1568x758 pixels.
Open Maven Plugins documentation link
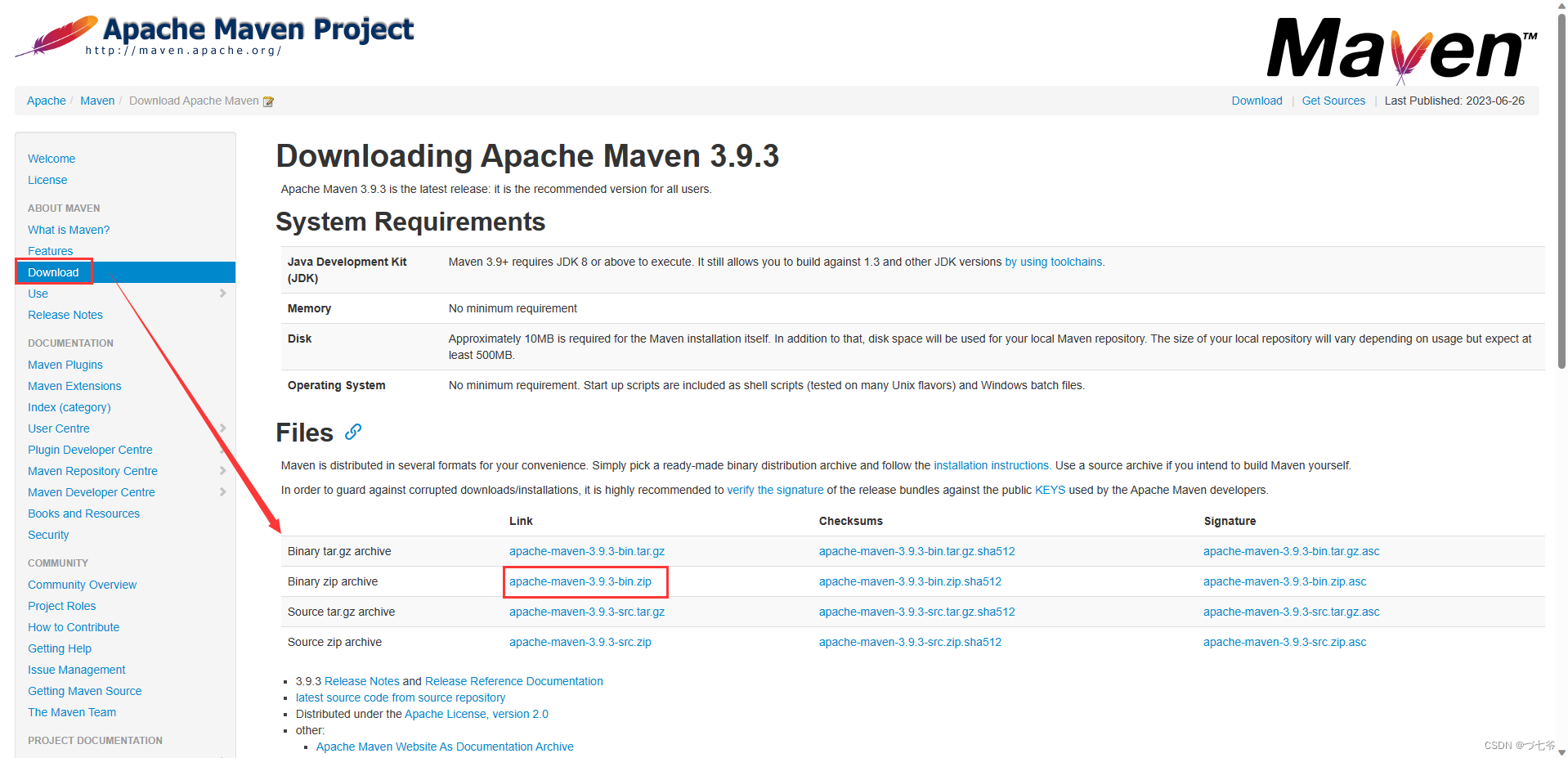pyautogui.click(x=65, y=365)
